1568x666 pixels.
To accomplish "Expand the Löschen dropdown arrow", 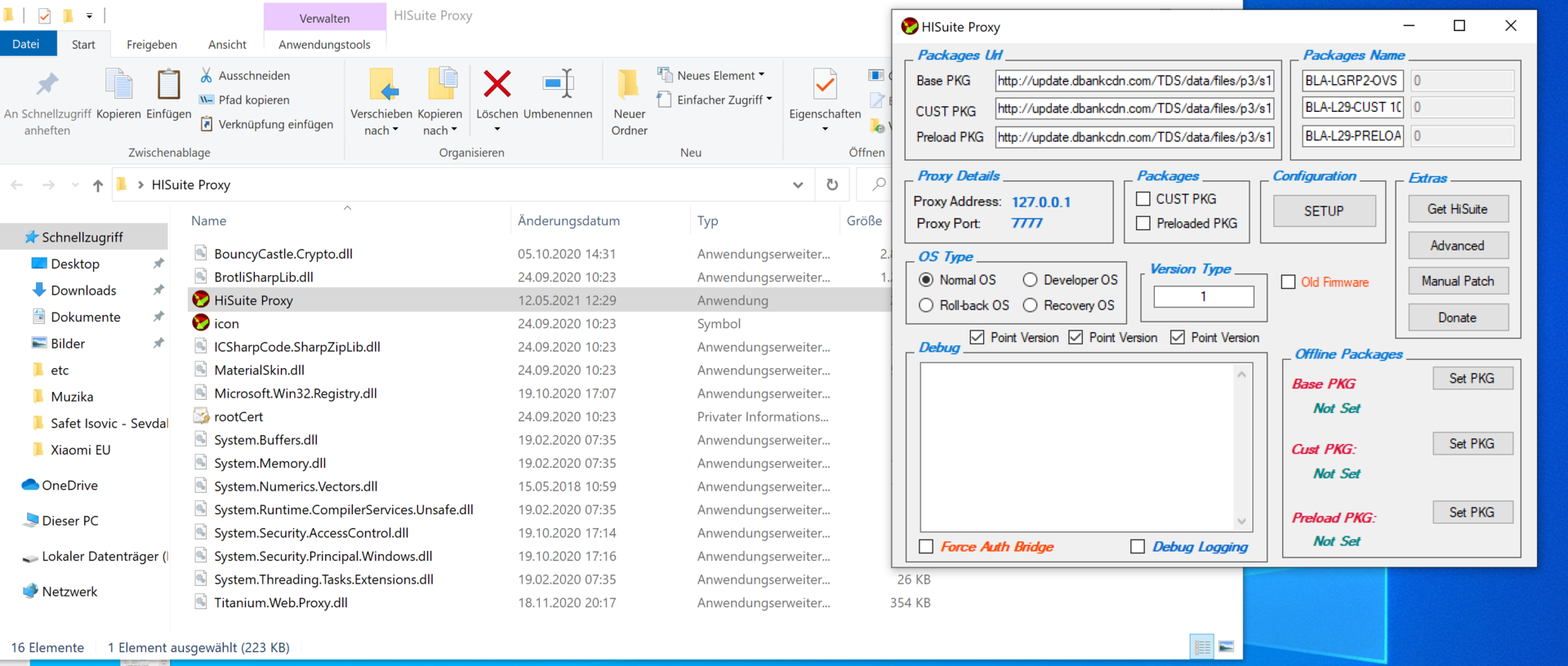I will coord(497,130).
